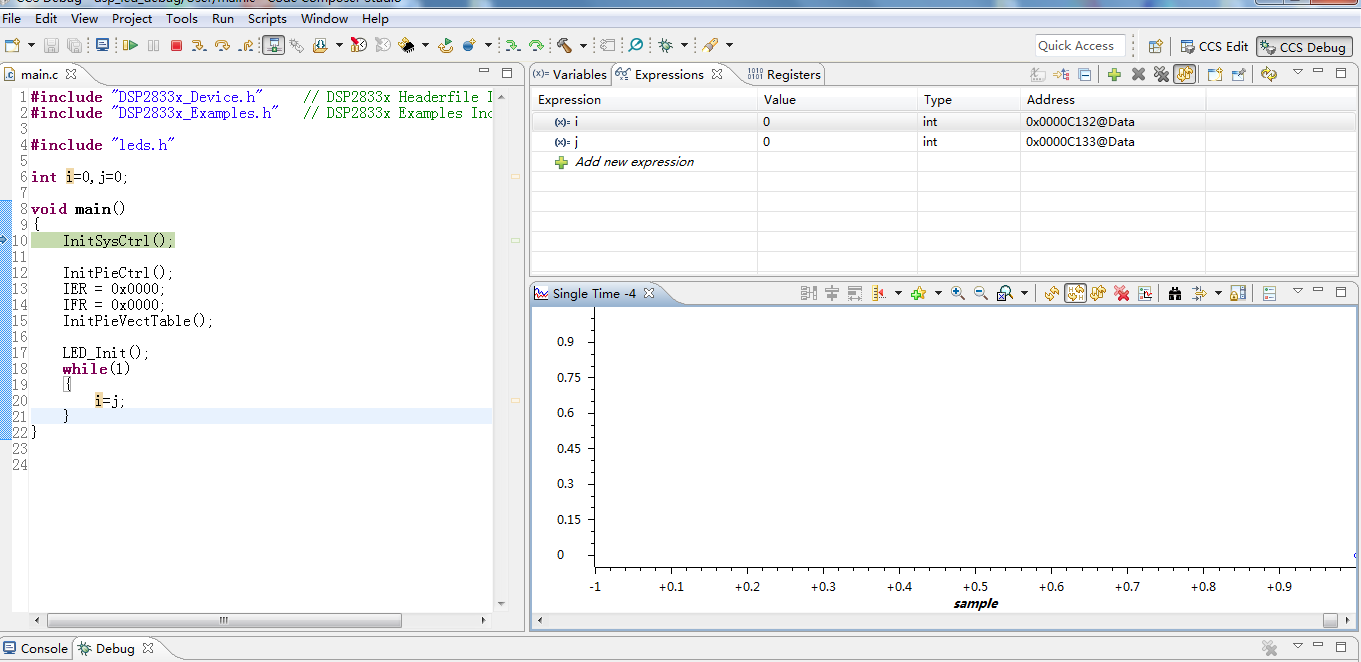Screen dimensions: 1361x662
Task: Click the binoculars find icon in graph toolbar
Action: click(x=1175, y=293)
